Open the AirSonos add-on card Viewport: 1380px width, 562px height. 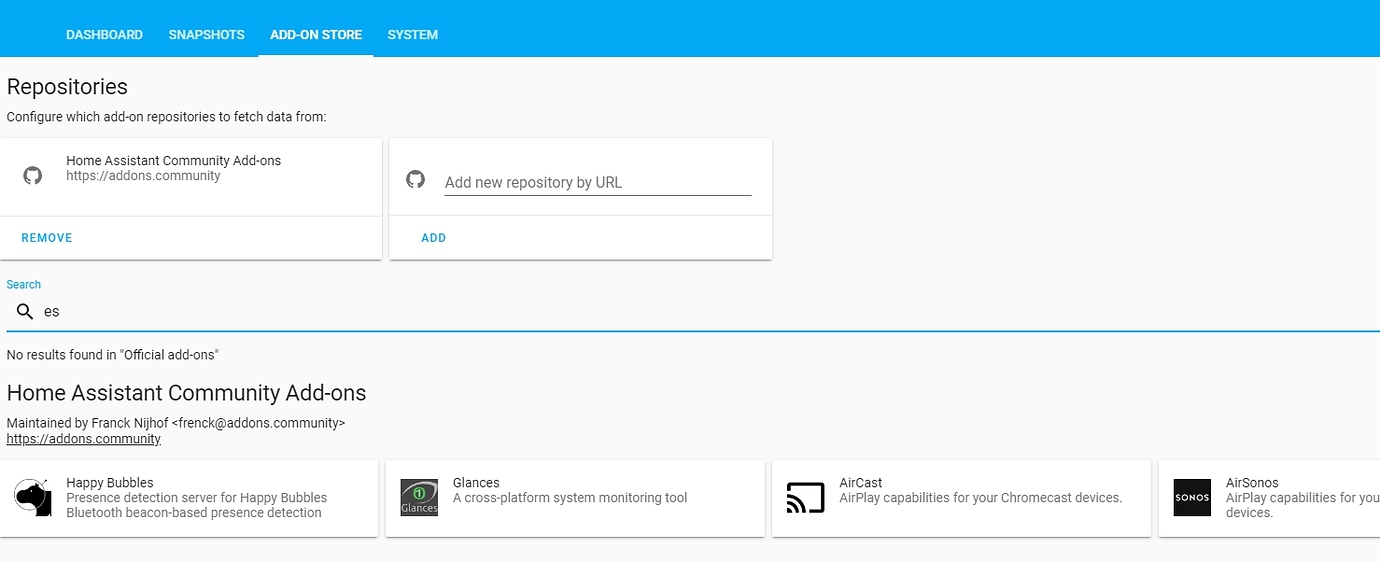coord(1269,498)
